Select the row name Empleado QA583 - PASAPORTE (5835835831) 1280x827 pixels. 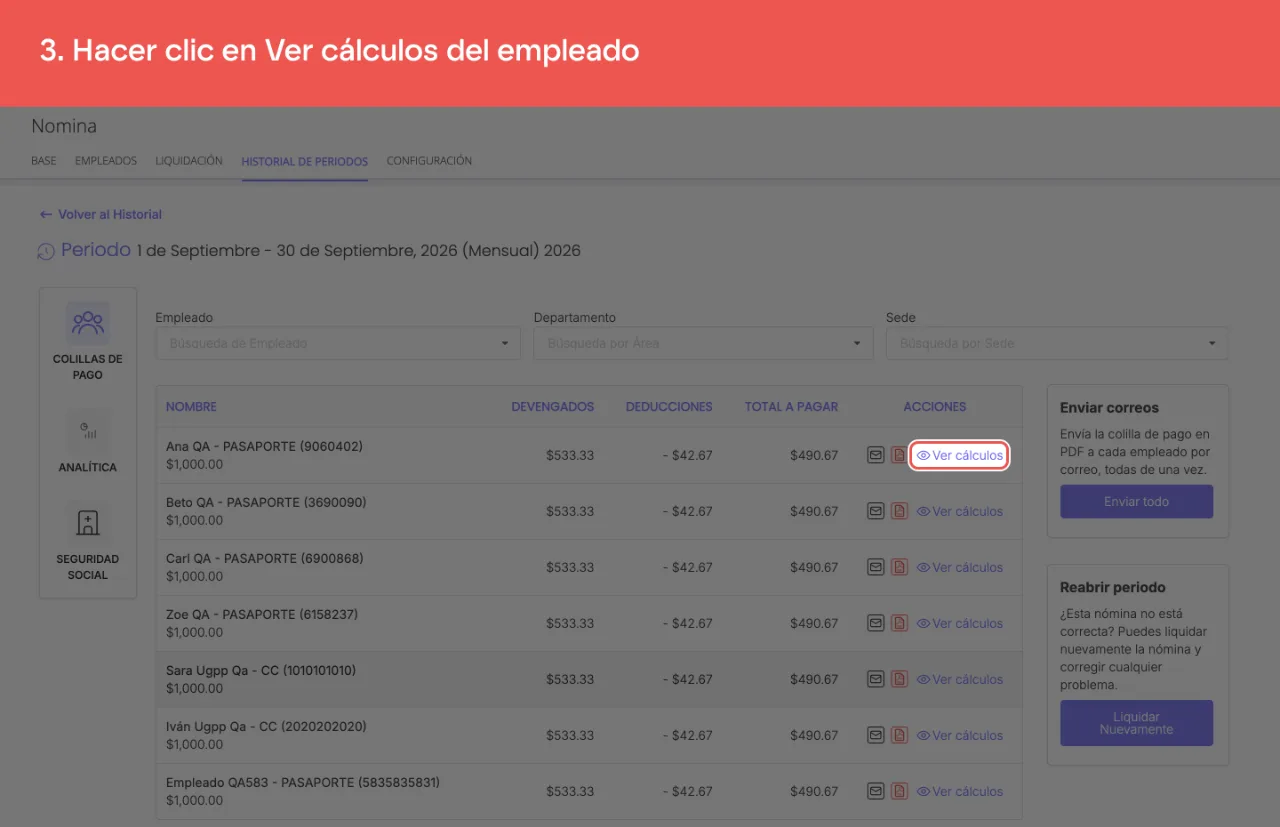(303, 782)
